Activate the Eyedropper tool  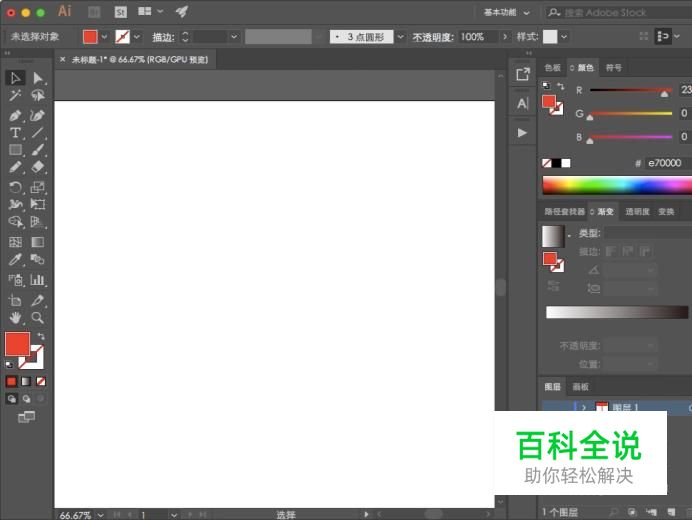pyautogui.click(x=15, y=260)
